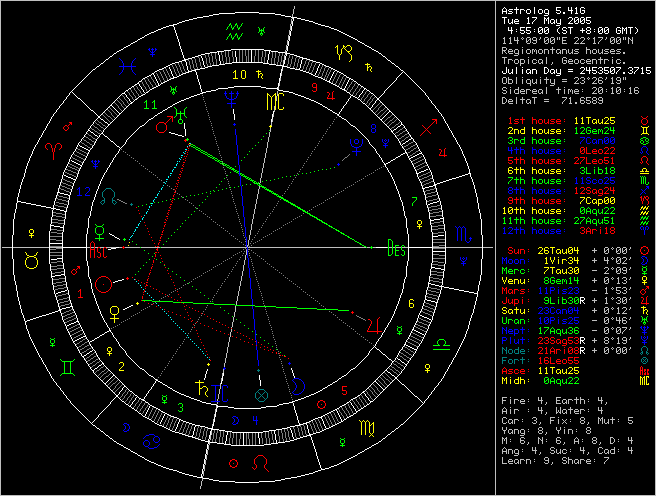The height and width of the screenshot is (496, 656).
Task: Click the 'Julian Day = 2453507.3715' line
Action: pyautogui.click(x=576, y=71)
